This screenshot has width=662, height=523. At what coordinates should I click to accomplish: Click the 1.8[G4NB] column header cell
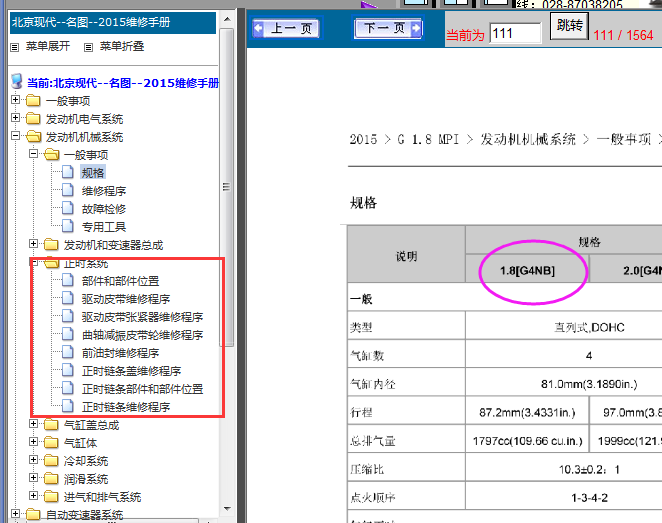pyautogui.click(x=527, y=269)
